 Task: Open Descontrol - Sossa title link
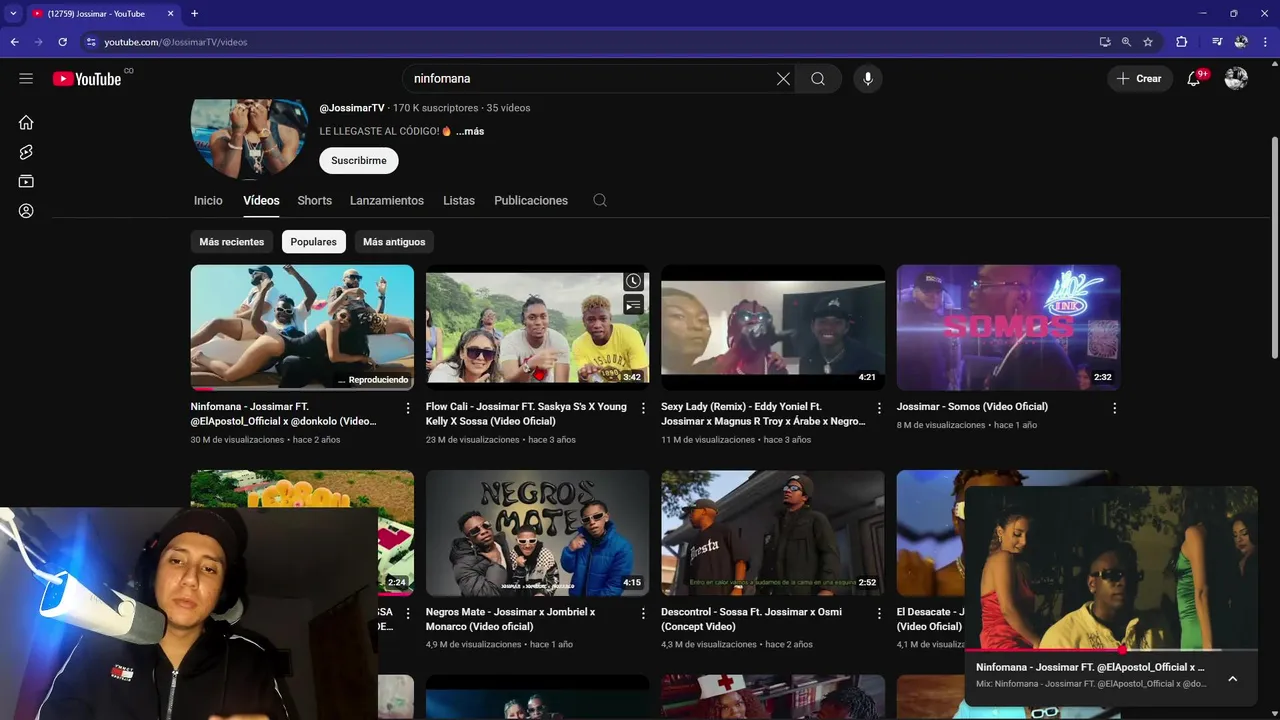coord(751,619)
